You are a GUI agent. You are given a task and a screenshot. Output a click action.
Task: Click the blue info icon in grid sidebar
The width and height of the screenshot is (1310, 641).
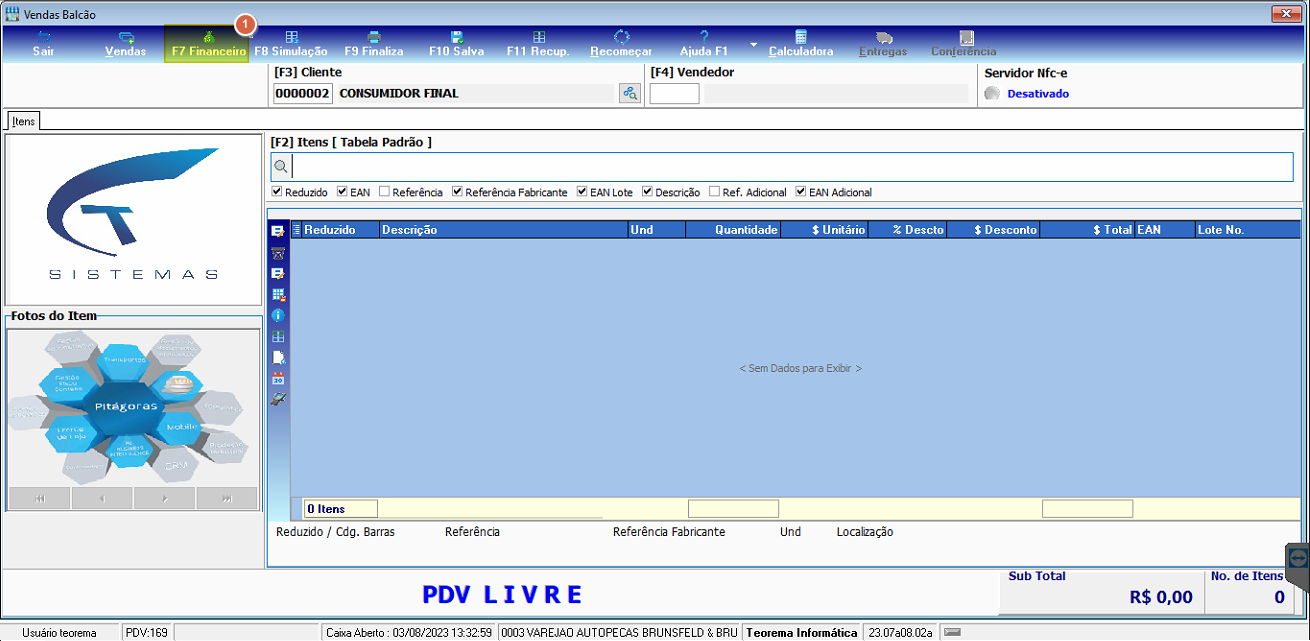click(278, 316)
